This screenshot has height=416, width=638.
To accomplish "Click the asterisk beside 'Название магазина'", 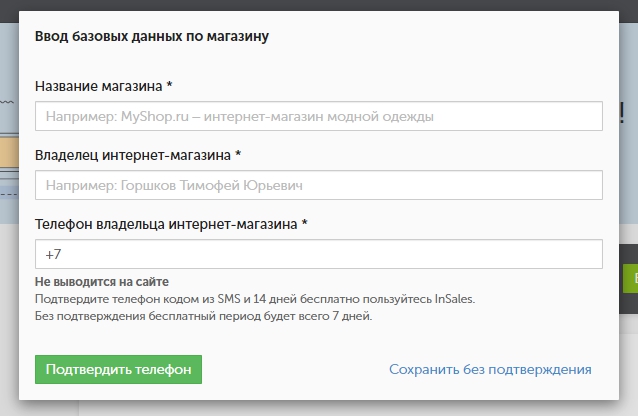I will [x=170, y=85].
